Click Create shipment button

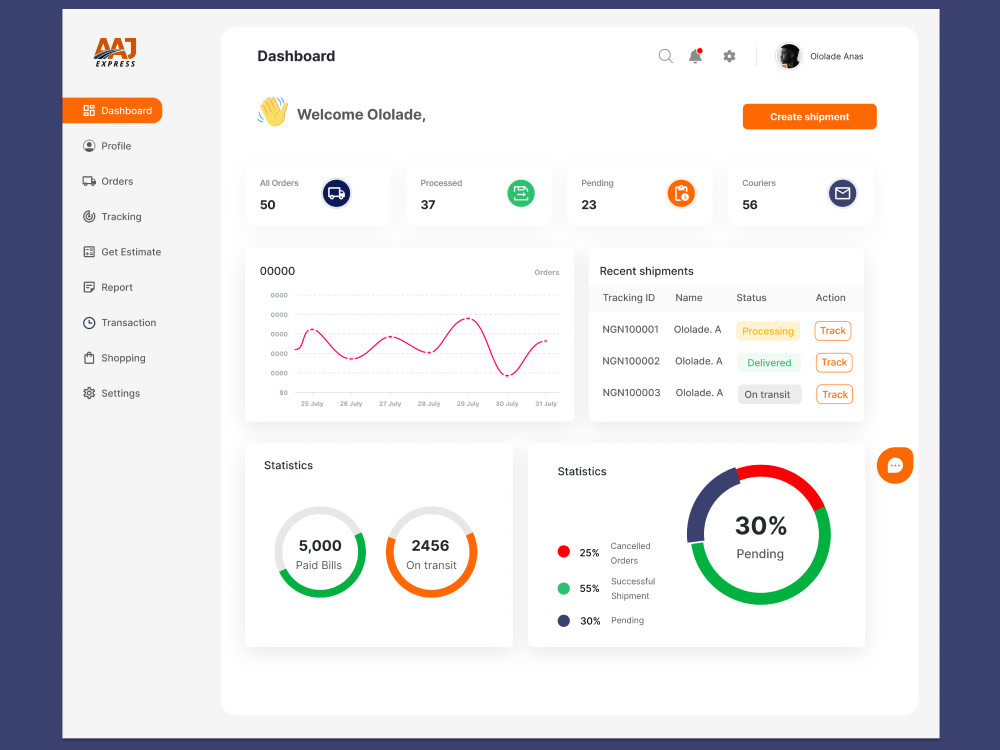[x=809, y=117]
